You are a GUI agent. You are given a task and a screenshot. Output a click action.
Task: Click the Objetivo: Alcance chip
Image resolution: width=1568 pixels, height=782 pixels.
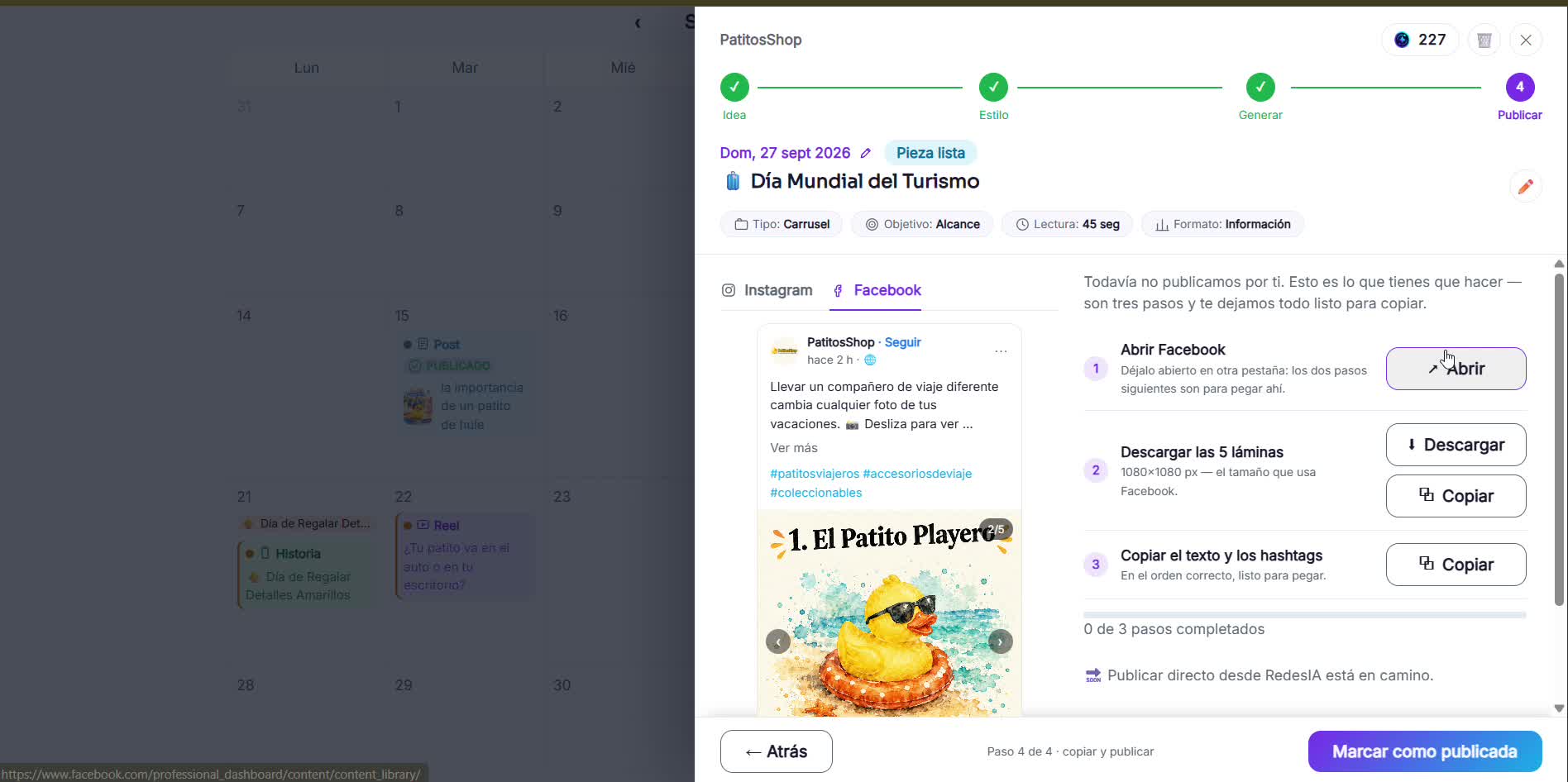click(x=922, y=224)
